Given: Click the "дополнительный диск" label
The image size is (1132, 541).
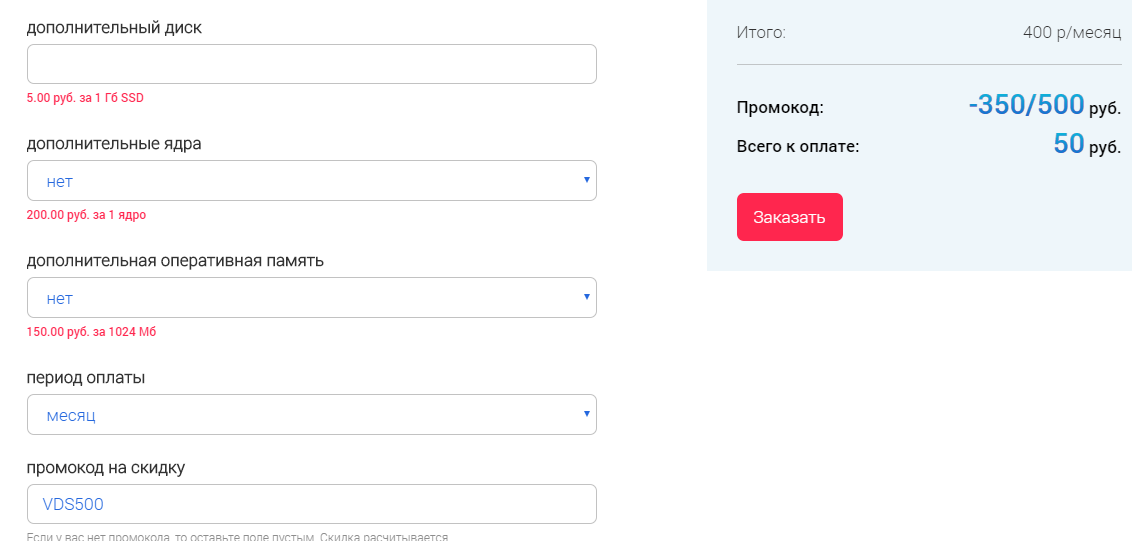Looking at the screenshot, I should pyautogui.click(x=114, y=27).
